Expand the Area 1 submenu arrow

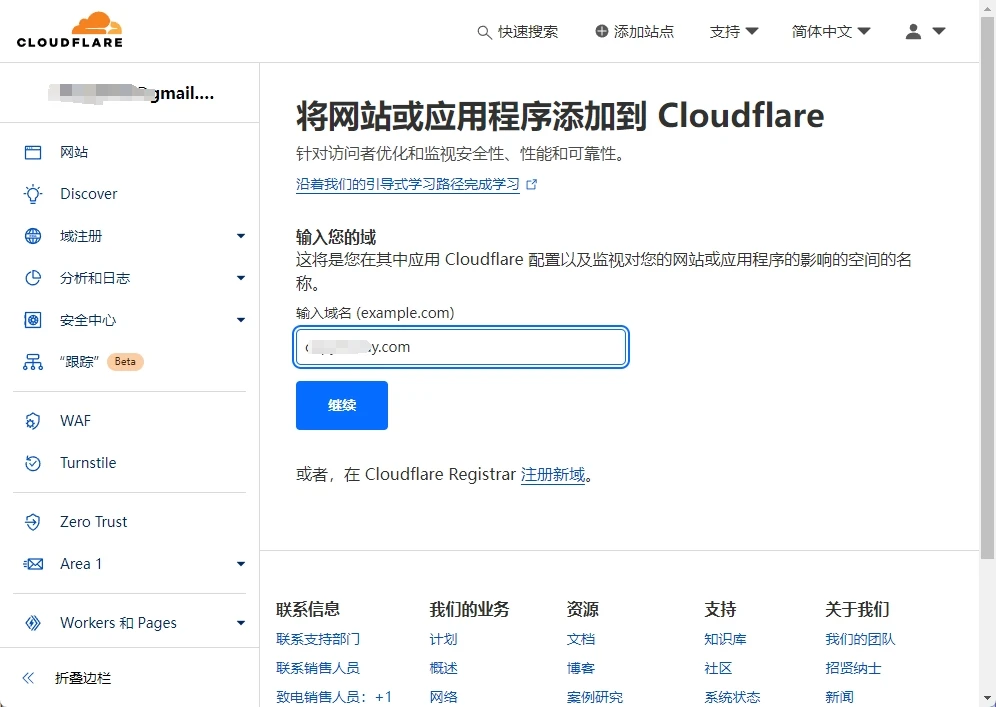pos(241,564)
